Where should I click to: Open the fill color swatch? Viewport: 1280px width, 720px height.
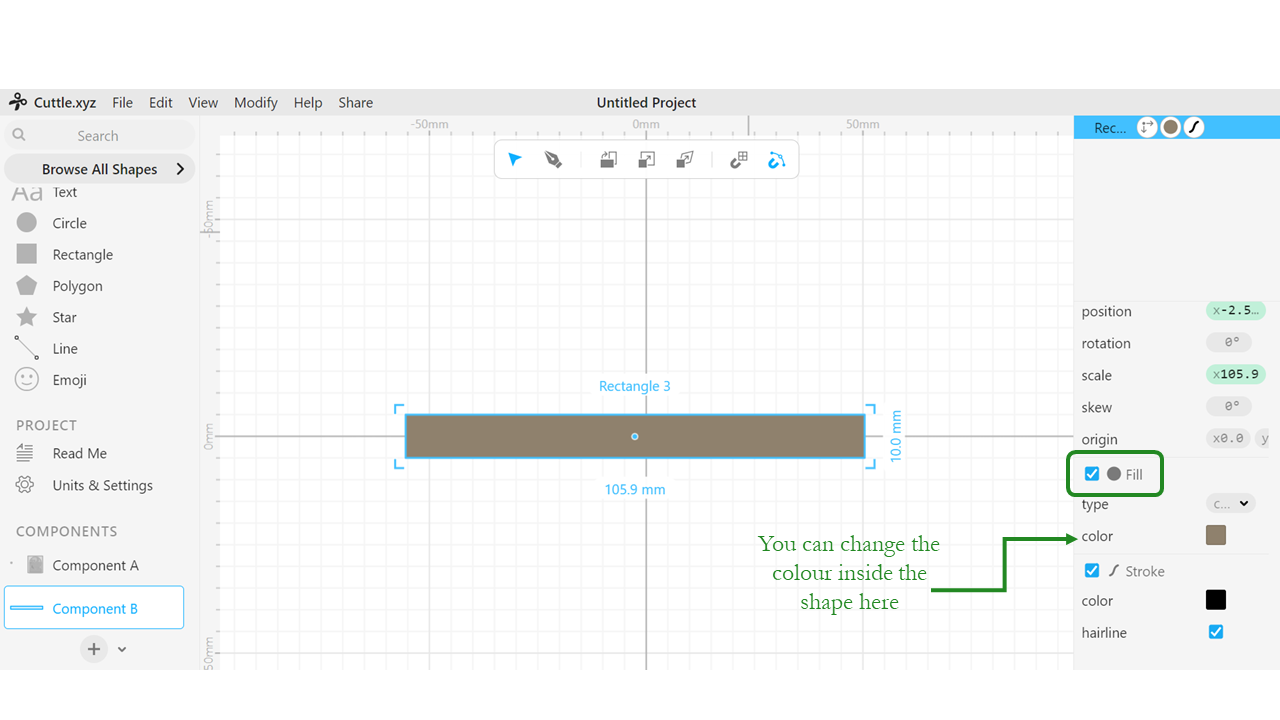click(1216, 536)
